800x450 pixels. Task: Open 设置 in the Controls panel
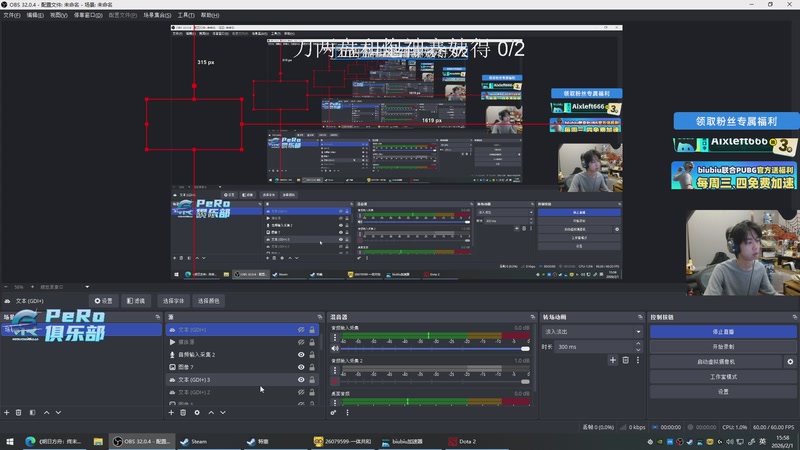click(x=723, y=392)
